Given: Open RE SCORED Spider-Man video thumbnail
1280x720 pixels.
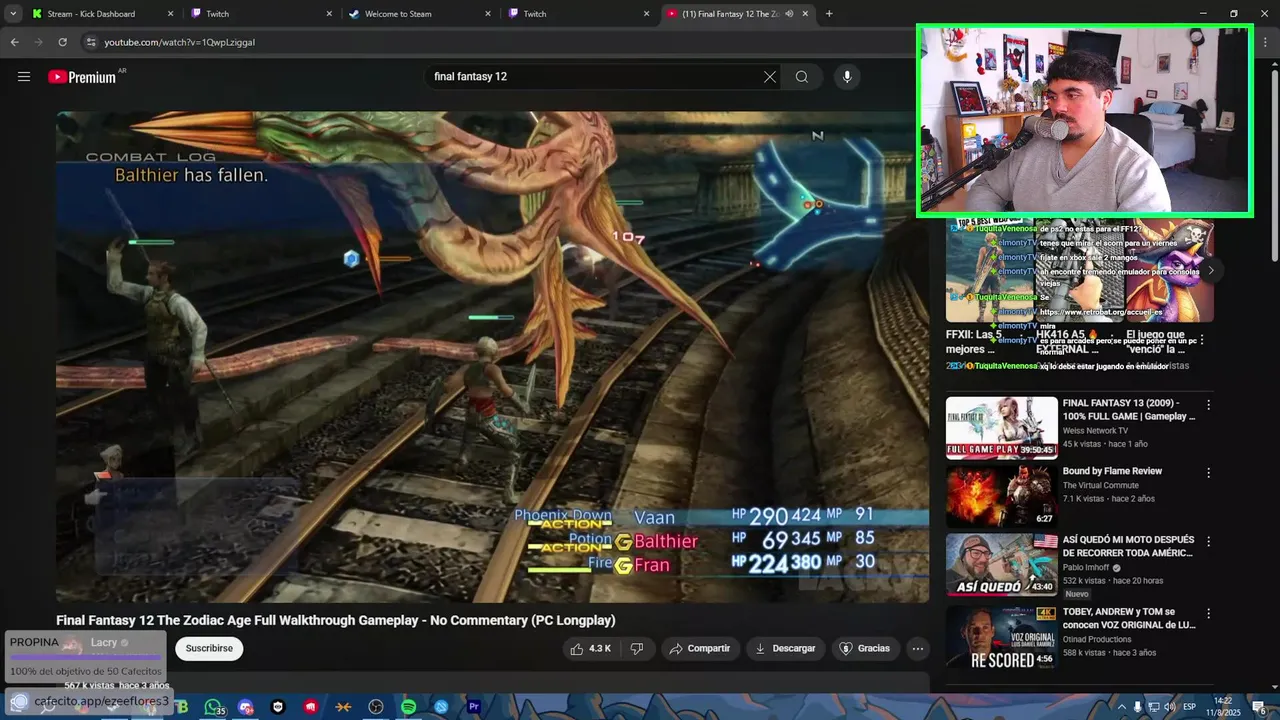Looking at the screenshot, I should [x=1001, y=636].
